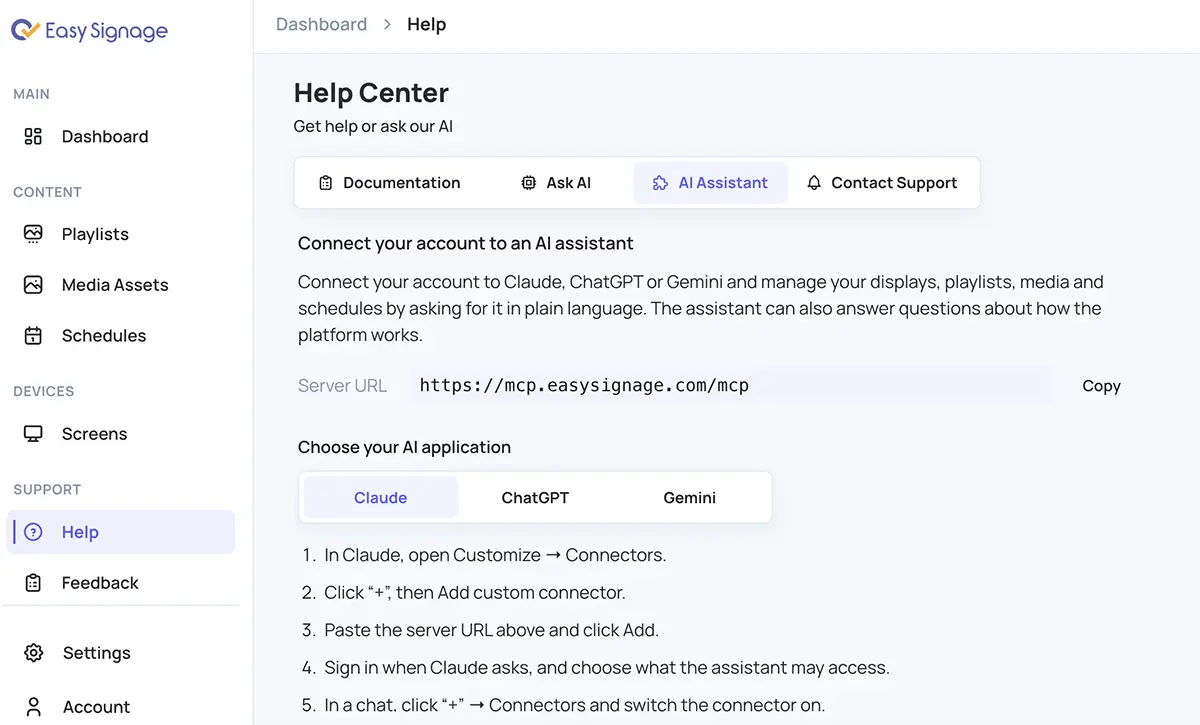Viewport: 1200px width, 725px height.
Task: Click 'Connect your account to an AI assistant' heading
Action: 466,243
